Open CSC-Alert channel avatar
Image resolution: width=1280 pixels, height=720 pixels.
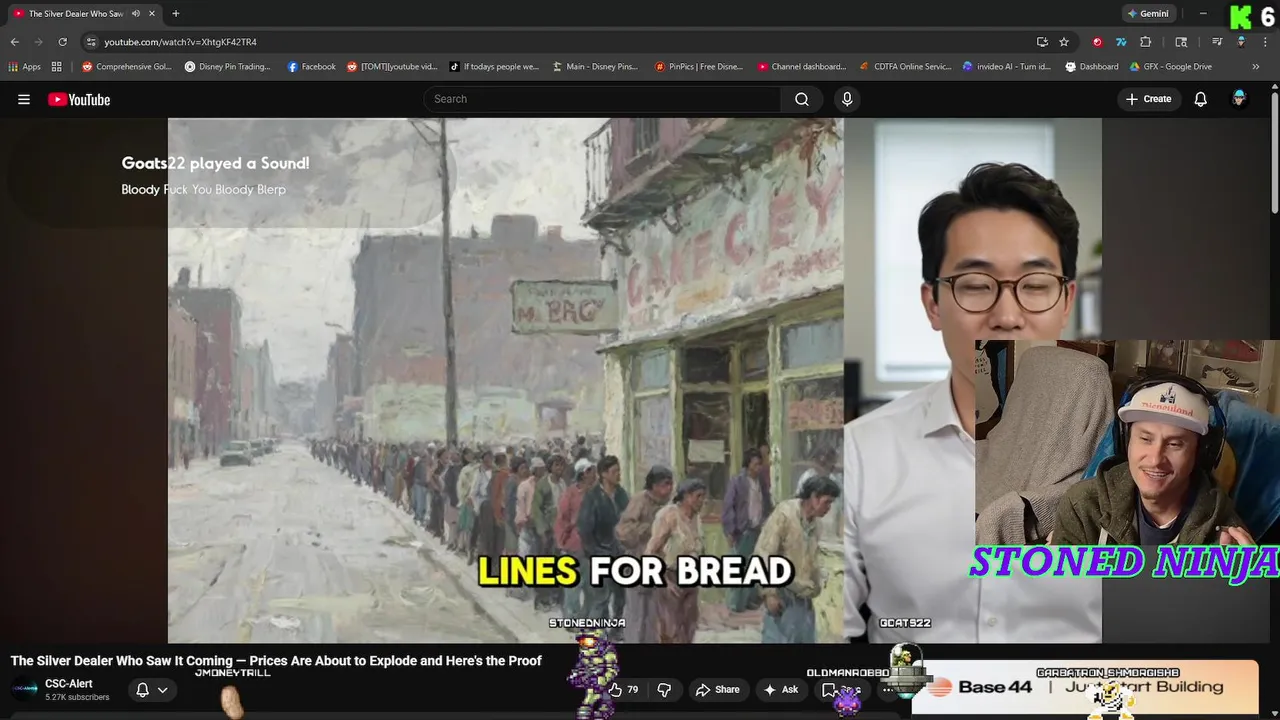click(25, 690)
